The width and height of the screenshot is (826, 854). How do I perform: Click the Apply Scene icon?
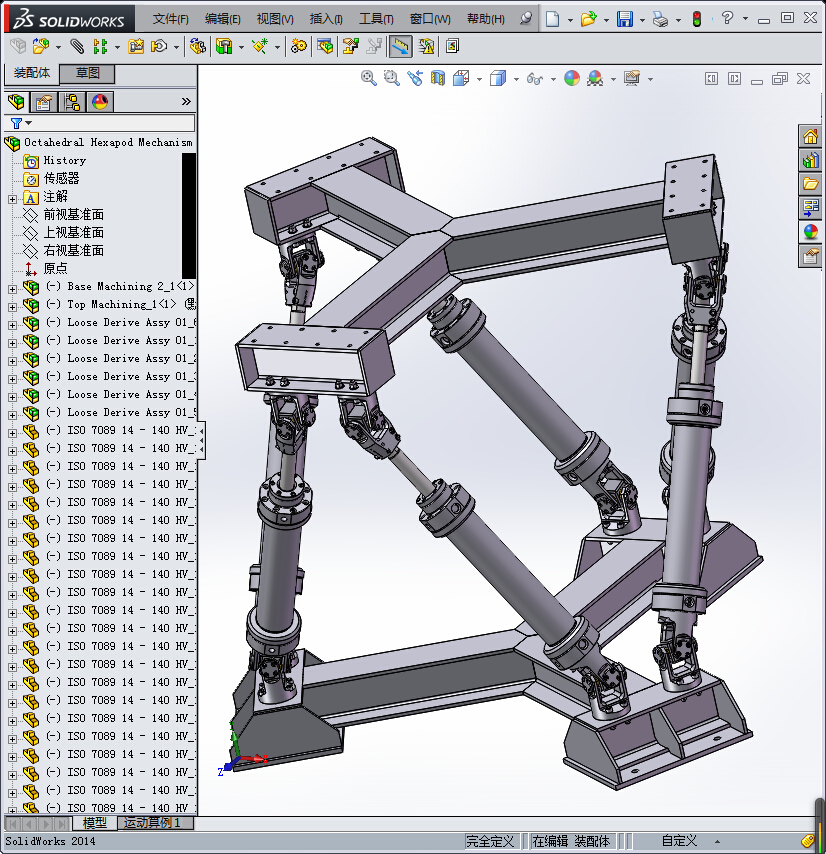[x=595, y=78]
